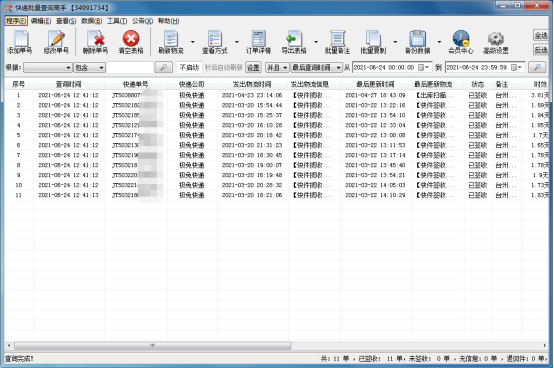The image size is (554, 368).
Task: Expand the arrow next to 批量复制
Action: point(395,42)
